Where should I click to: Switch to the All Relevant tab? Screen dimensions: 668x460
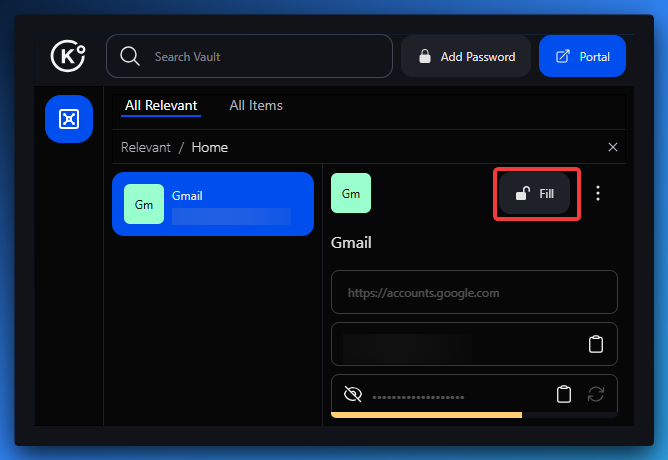pos(161,106)
